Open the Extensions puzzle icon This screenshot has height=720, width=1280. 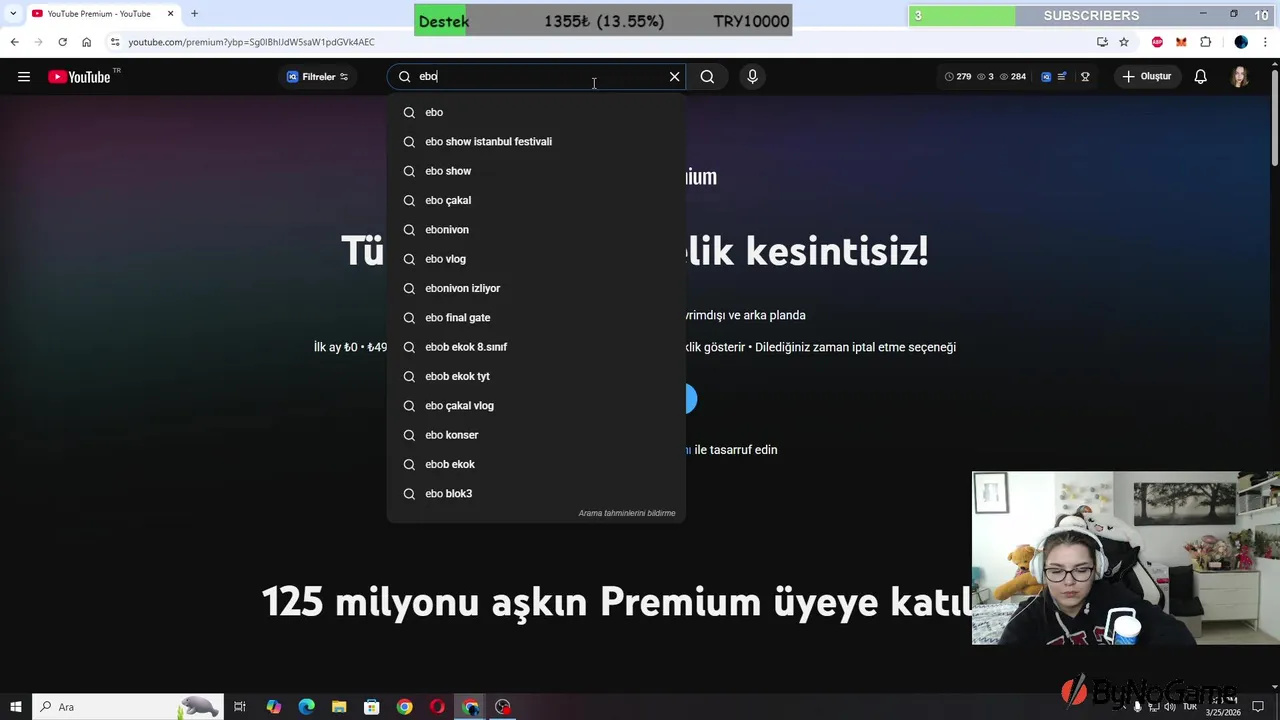(1205, 42)
